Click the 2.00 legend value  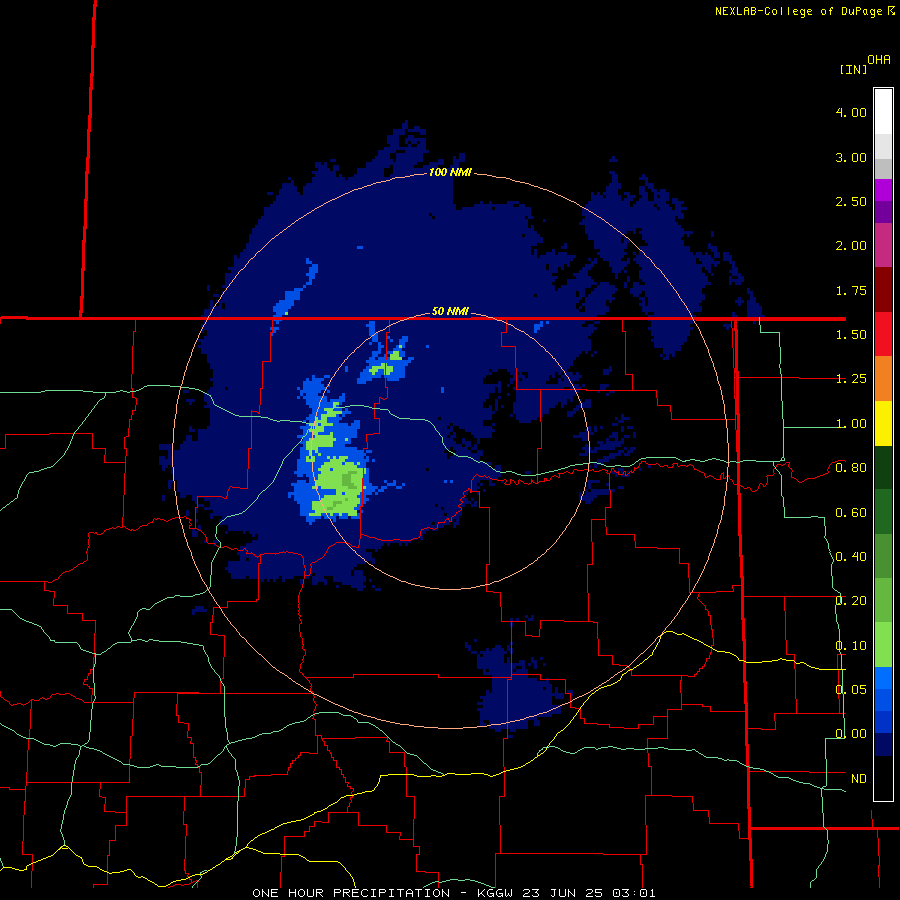[x=851, y=246]
